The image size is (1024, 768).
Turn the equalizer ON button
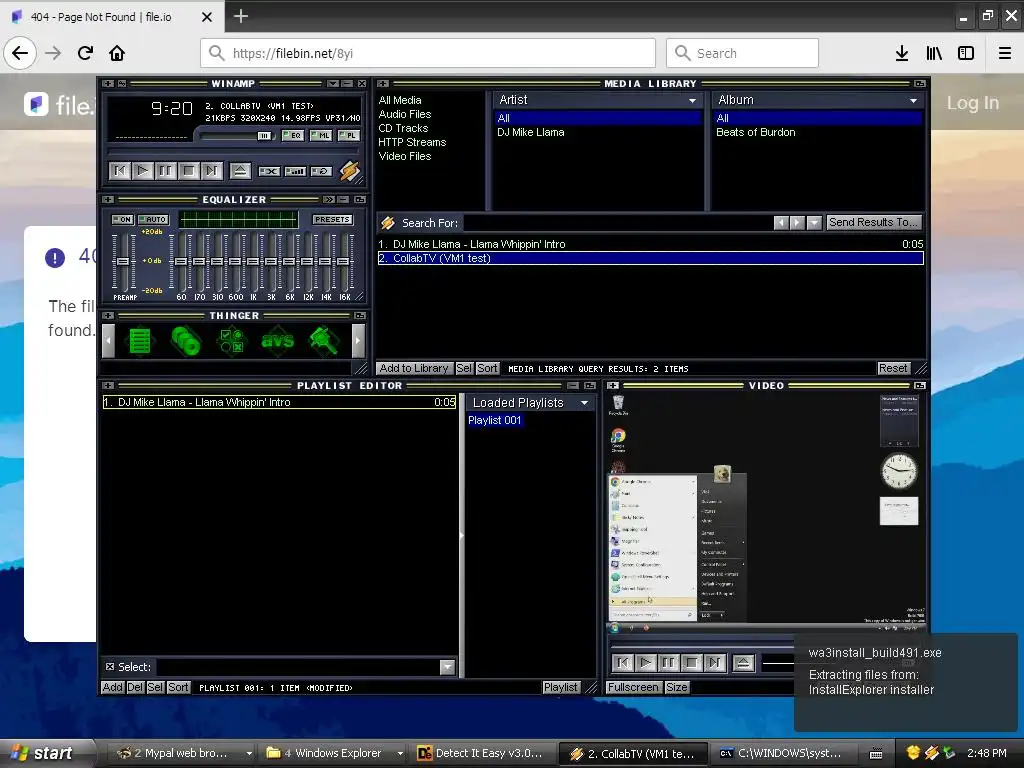coord(122,219)
